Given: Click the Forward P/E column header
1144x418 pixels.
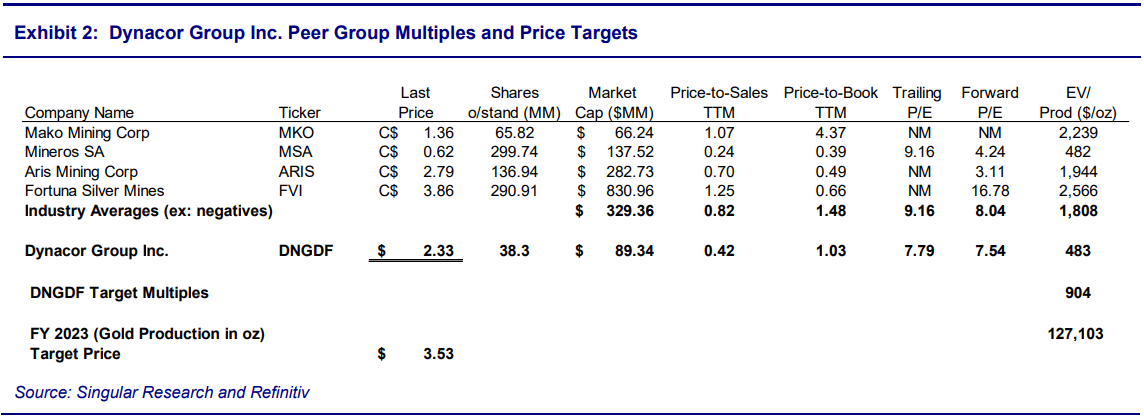Looking at the screenshot, I should click(x=990, y=103).
